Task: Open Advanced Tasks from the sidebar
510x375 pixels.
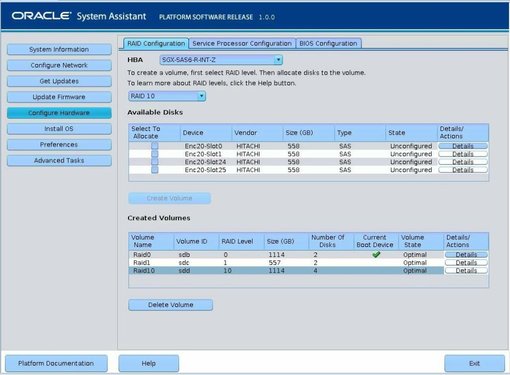Action: [x=59, y=161]
